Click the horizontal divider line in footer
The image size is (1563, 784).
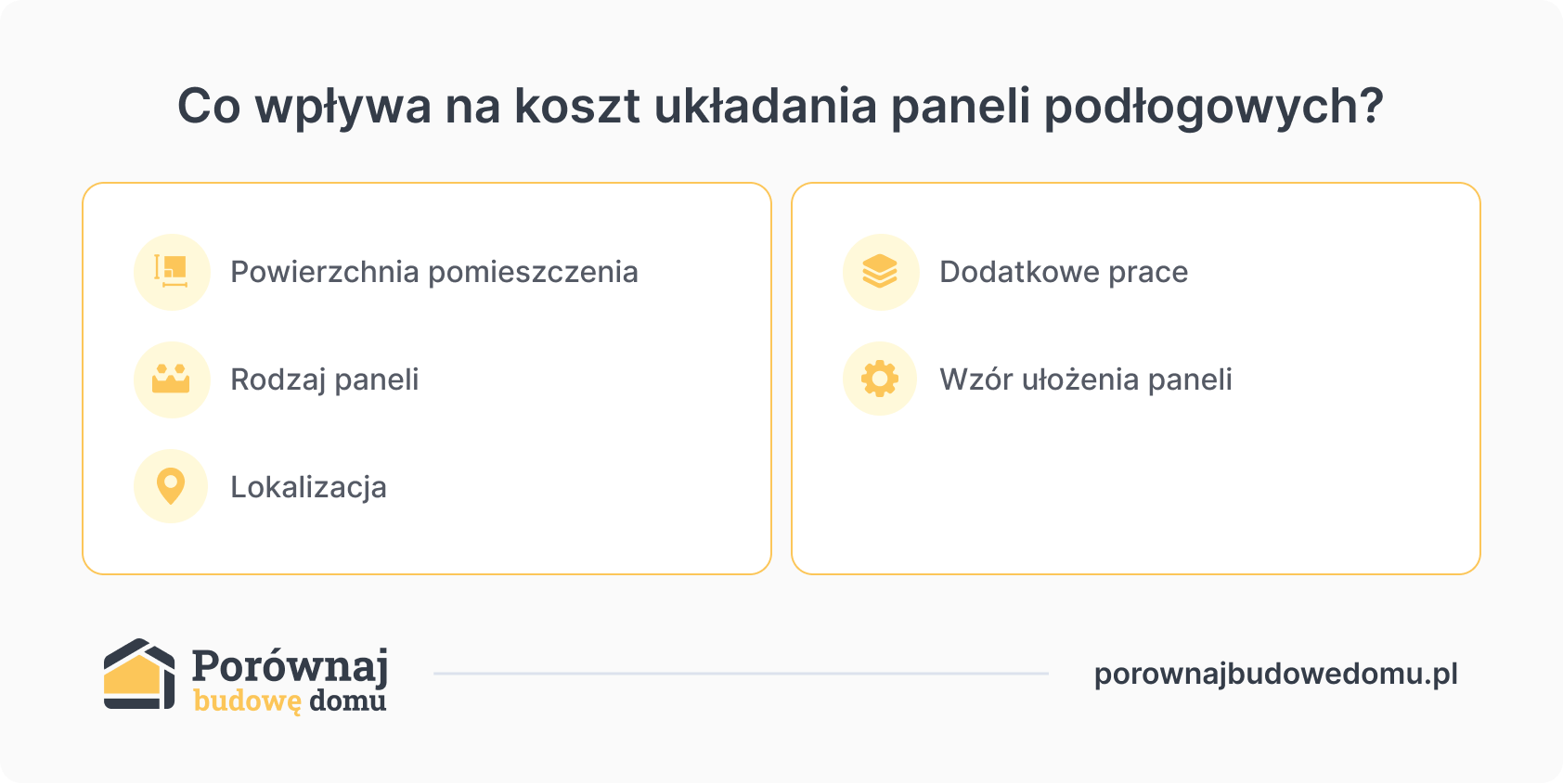click(741, 674)
